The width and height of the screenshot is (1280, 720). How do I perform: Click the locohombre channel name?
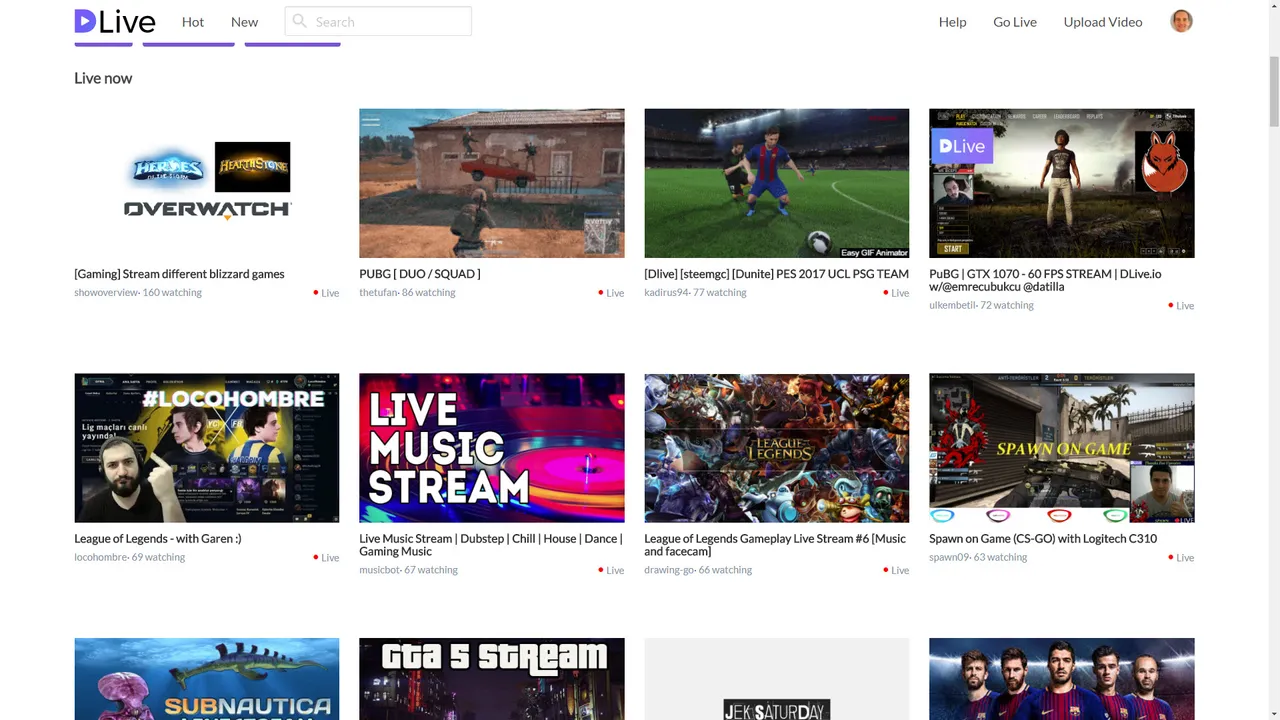point(101,558)
